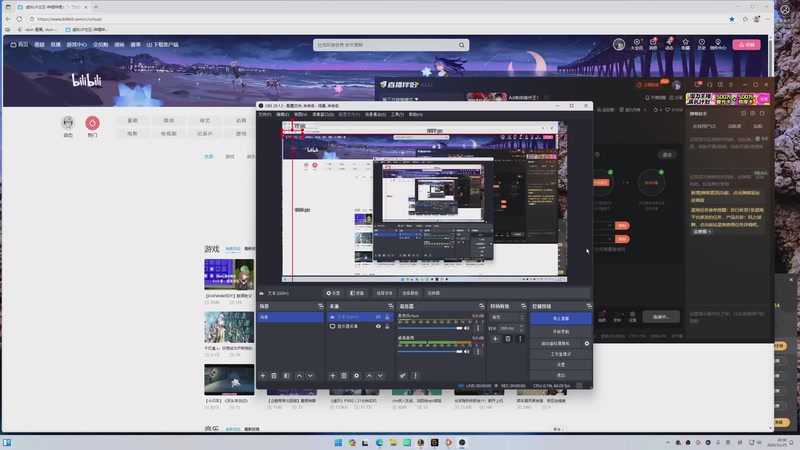The height and width of the screenshot is (450, 800).
Task: Move the selected source up with the arrow
Action: point(369,375)
